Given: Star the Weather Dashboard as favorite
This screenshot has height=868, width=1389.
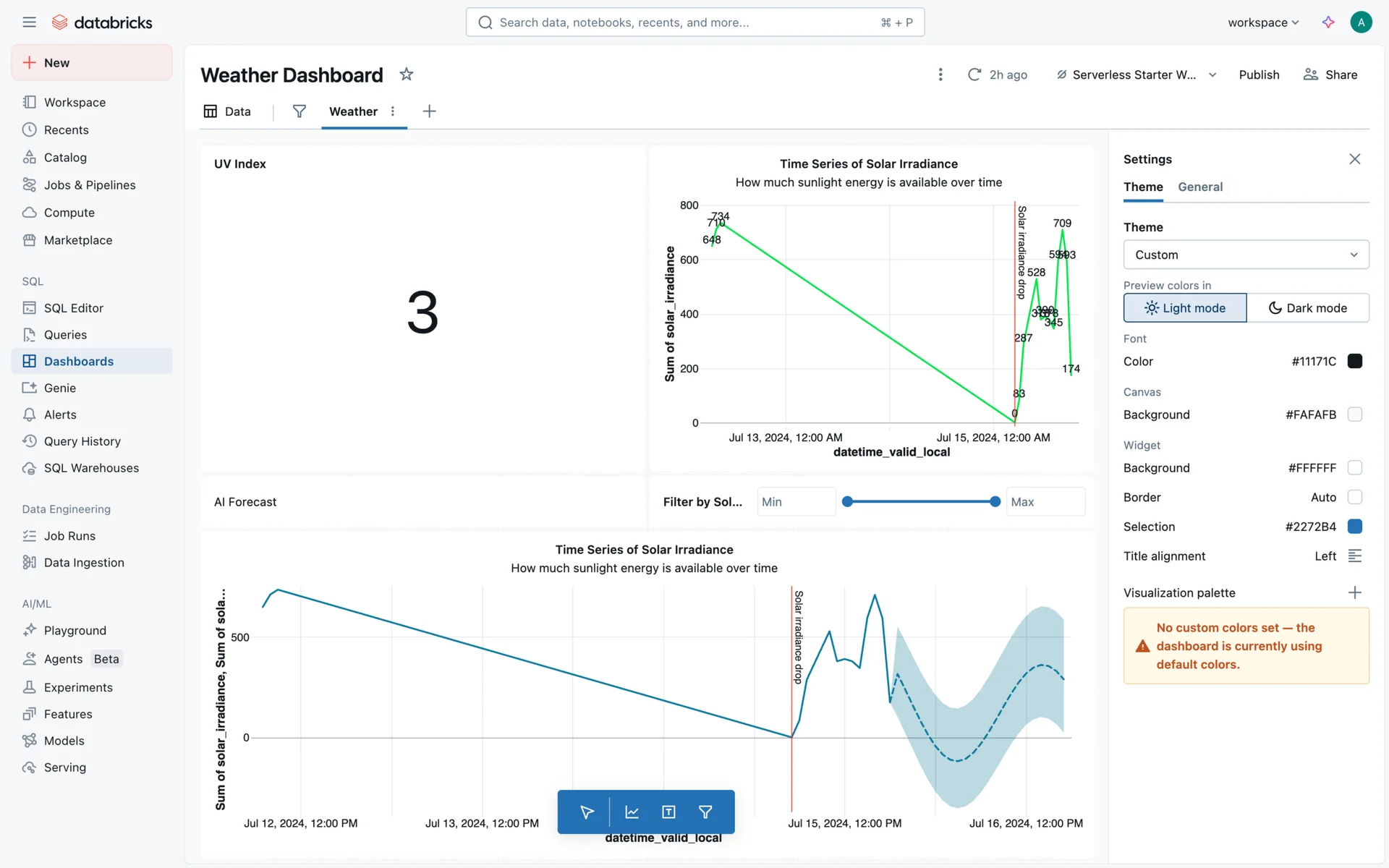Looking at the screenshot, I should 407,75.
